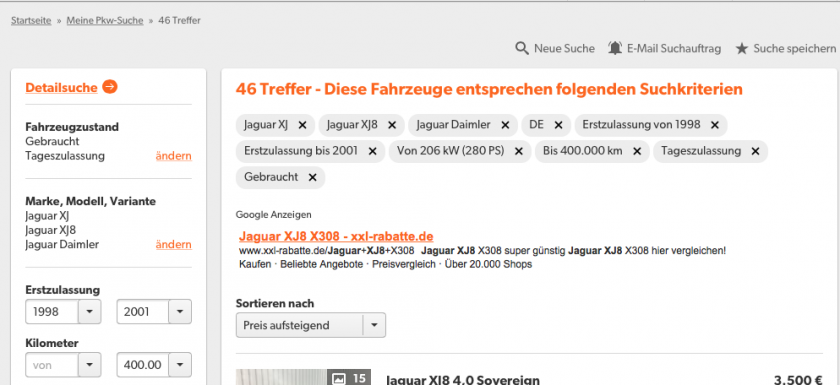840x385 pixels.
Task: Click the bell icon for E-Mail Suchauftrag
Action: click(x=615, y=48)
